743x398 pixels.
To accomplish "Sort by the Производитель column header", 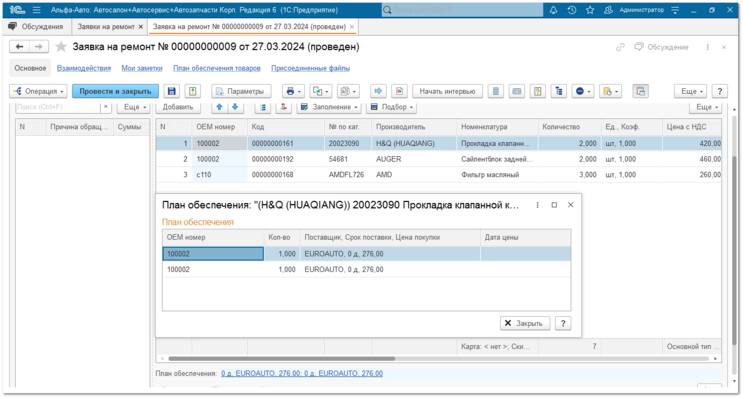I will point(414,127).
